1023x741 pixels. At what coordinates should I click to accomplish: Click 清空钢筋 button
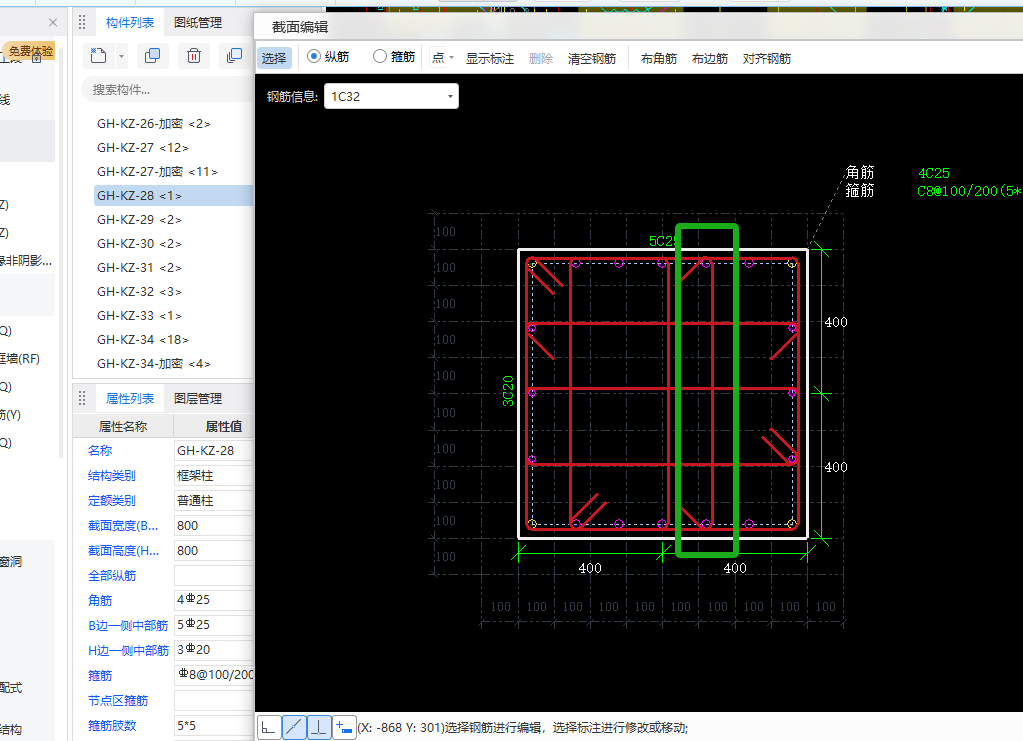pos(592,59)
